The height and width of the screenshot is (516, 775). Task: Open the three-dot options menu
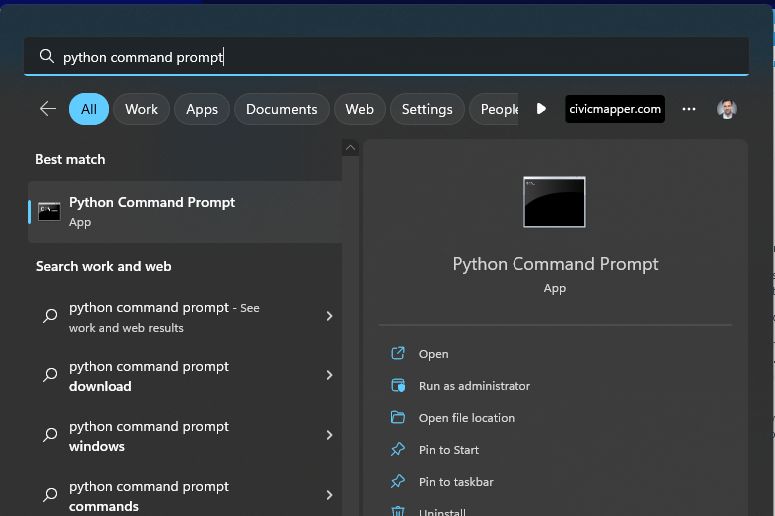coord(689,109)
